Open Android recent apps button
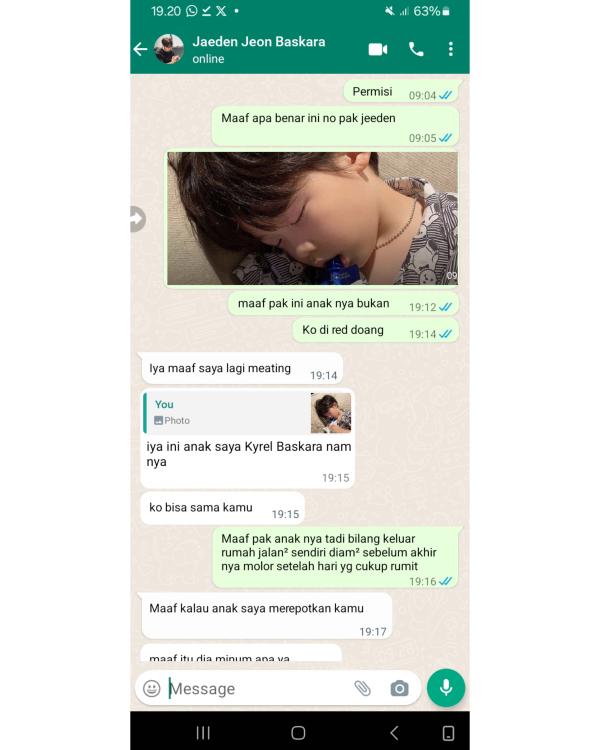This screenshot has width=600, height=750. pyautogui.click(x=203, y=732)
